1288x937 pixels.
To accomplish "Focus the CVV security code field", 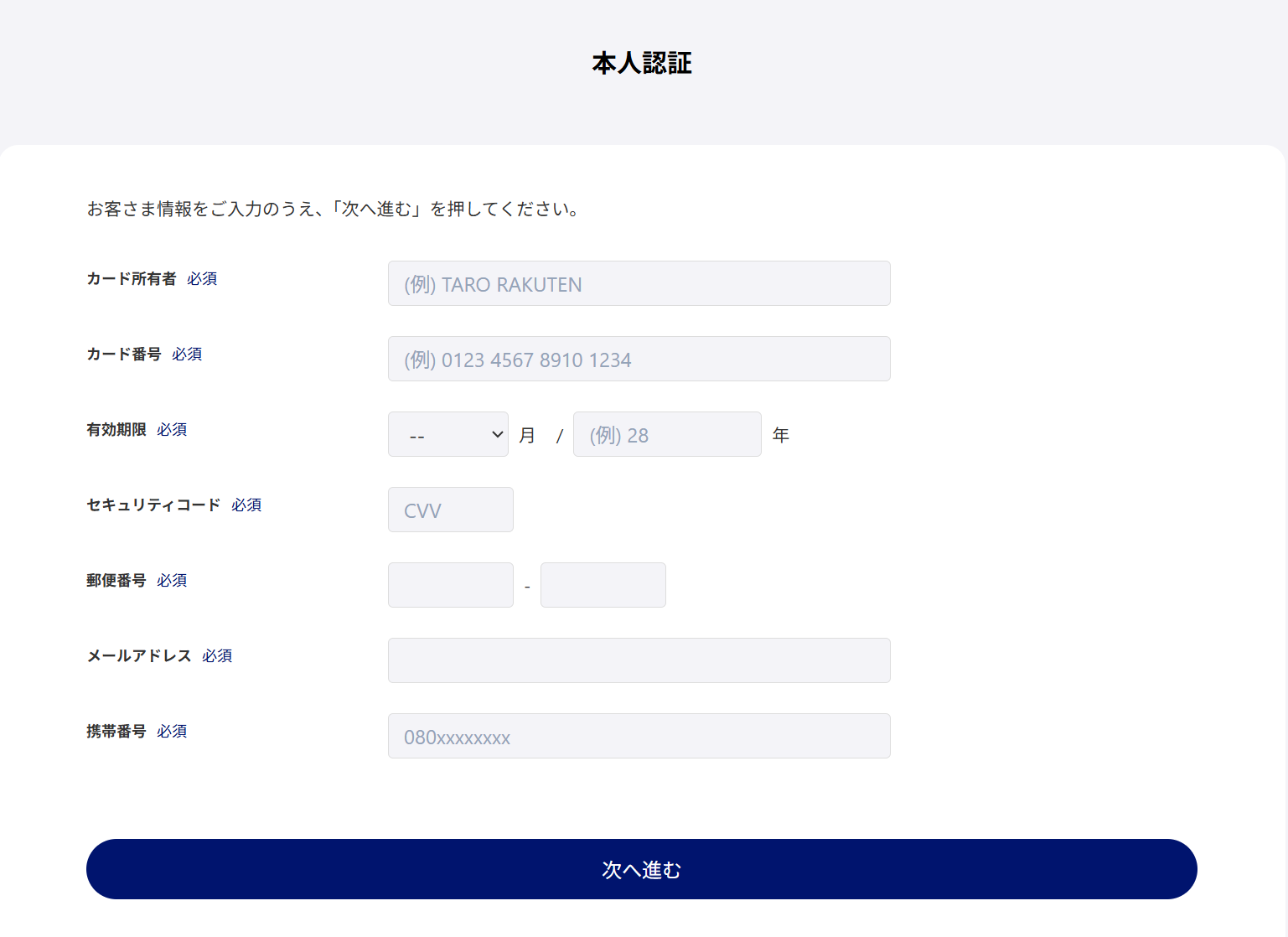I will (x=450, y=509).
